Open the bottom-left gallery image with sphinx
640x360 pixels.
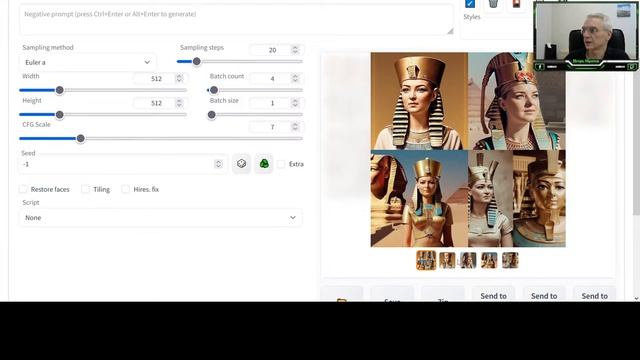(x=419, y=198)
